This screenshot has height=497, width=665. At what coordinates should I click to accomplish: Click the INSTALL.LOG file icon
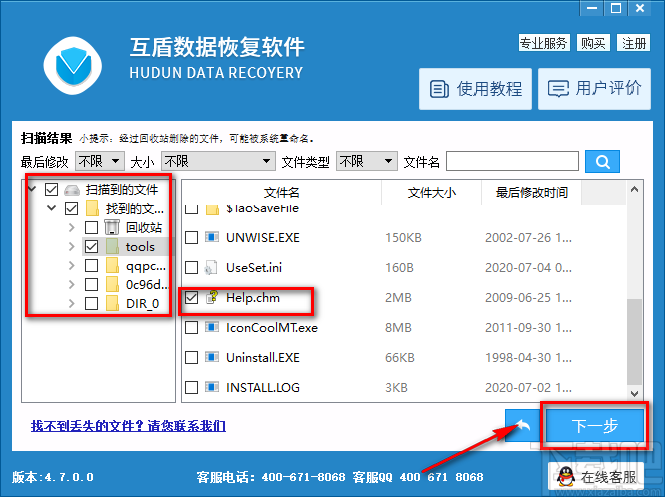tap(212, 387)
